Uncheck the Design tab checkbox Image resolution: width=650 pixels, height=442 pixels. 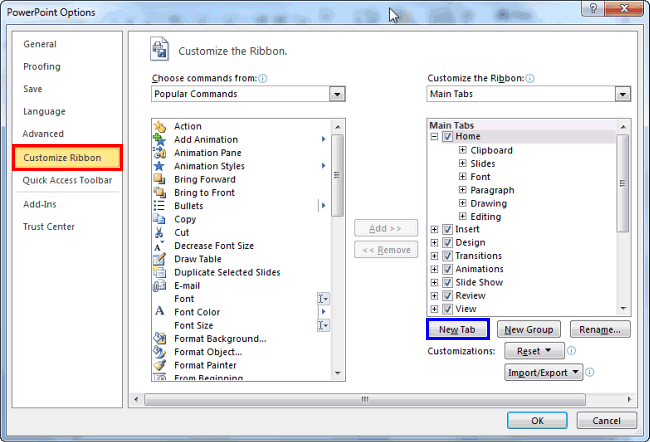coord(447,243)
